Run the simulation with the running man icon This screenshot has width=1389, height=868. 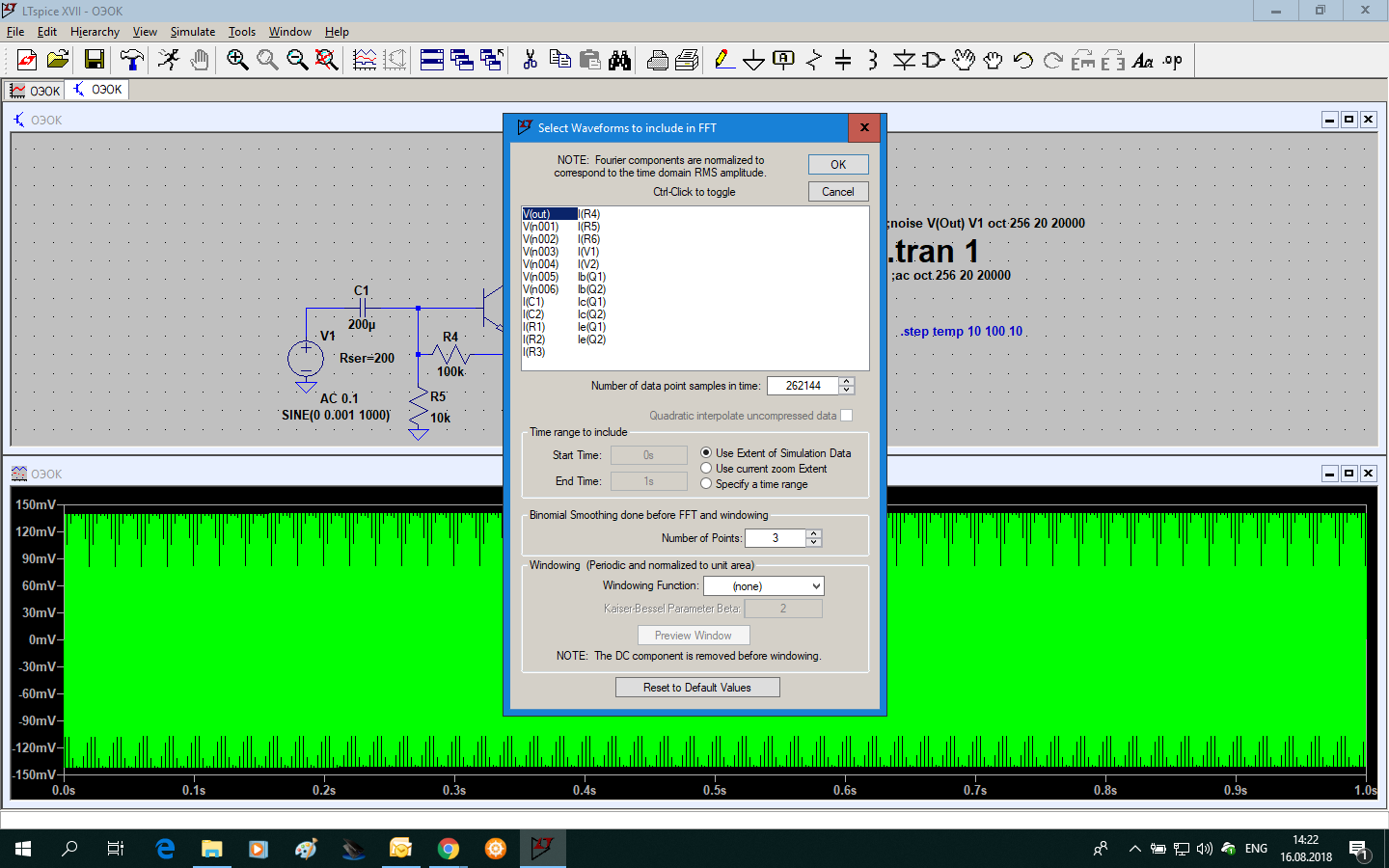click(x=169, y=60)
